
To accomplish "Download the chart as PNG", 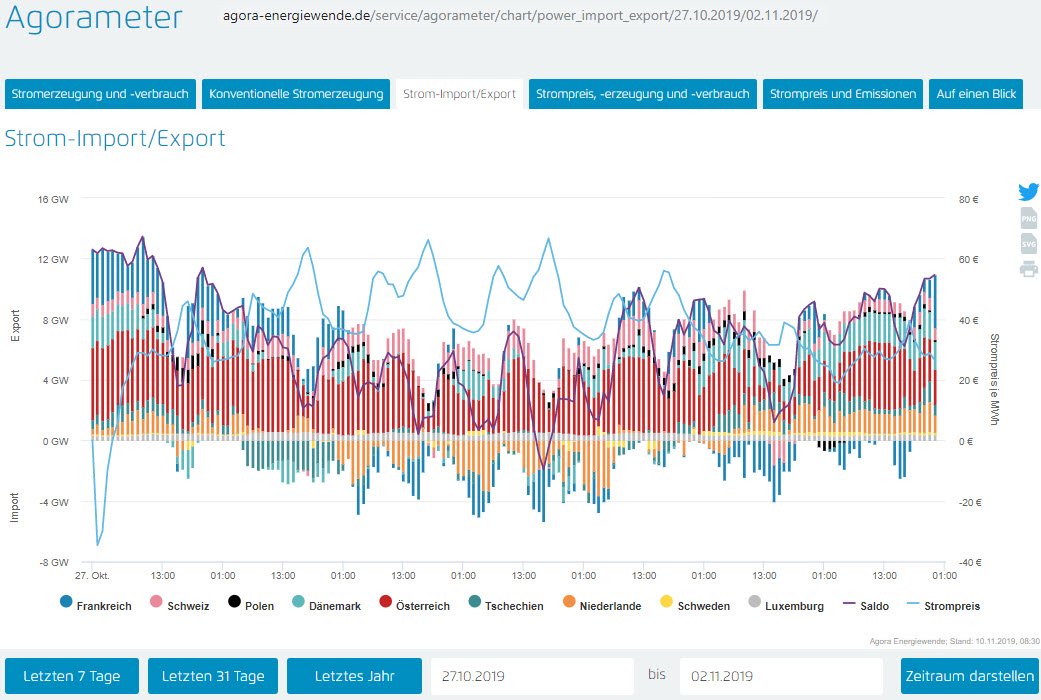I will click(x=1028, y=219).
